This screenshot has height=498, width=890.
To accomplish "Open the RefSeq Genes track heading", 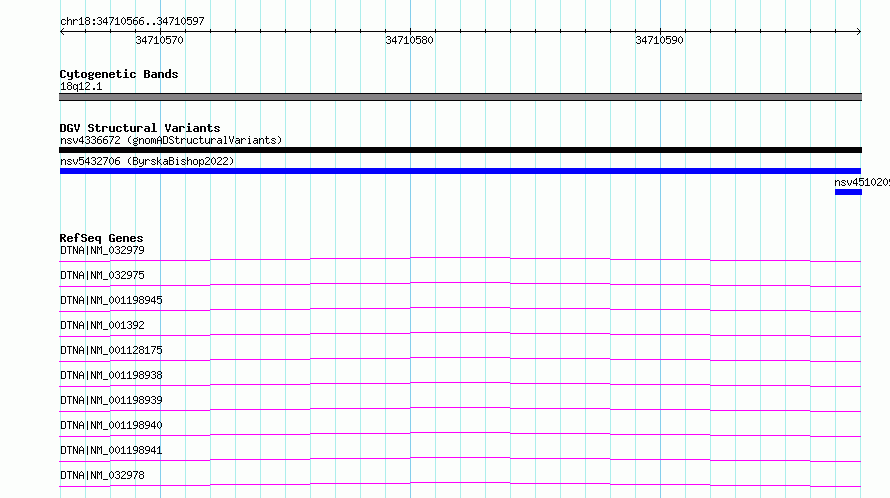I will tap(102, 238).
